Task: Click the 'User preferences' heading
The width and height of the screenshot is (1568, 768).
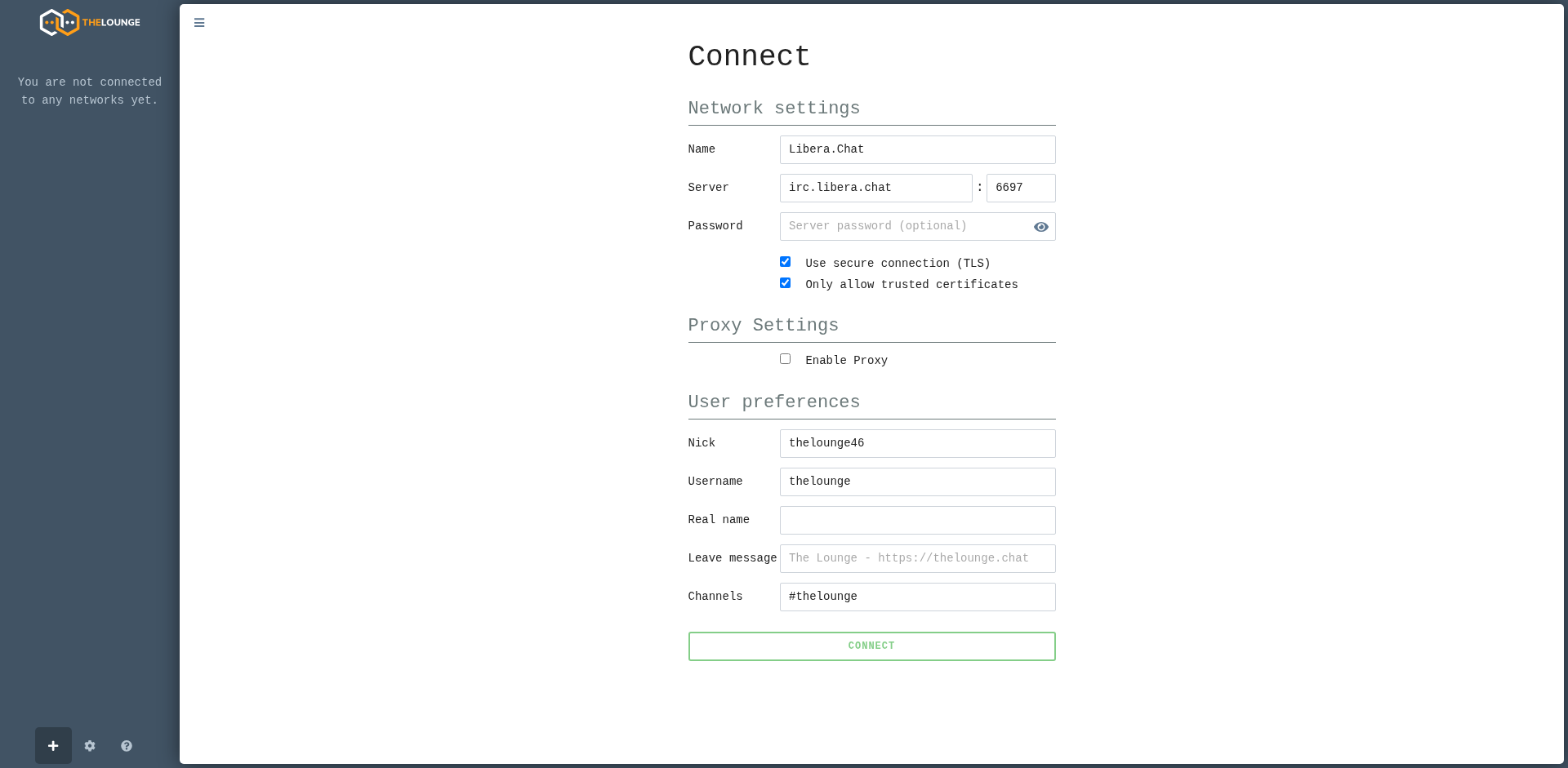Action: coord(773,402)
